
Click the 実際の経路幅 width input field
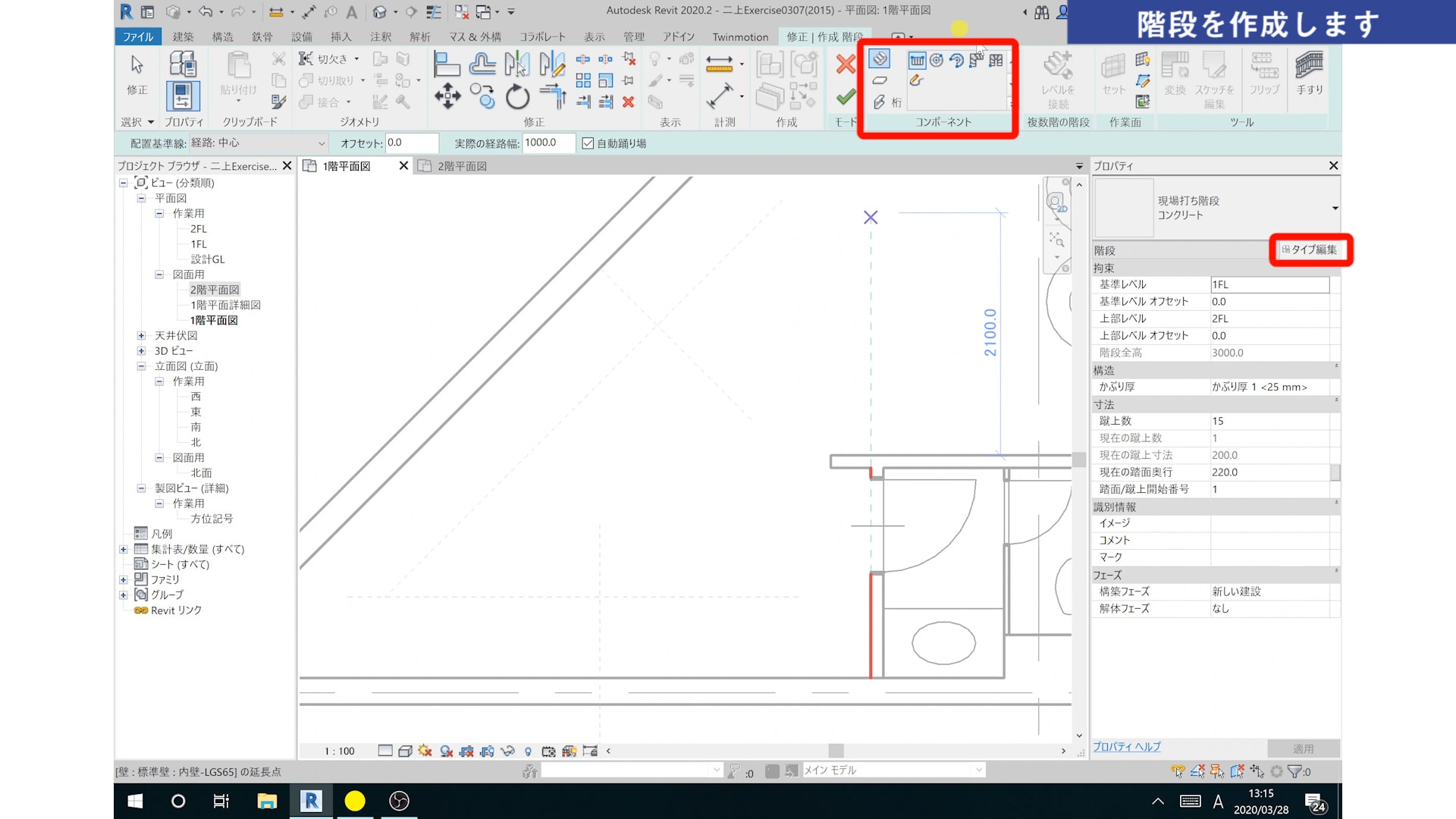click(x=548, y=143)
